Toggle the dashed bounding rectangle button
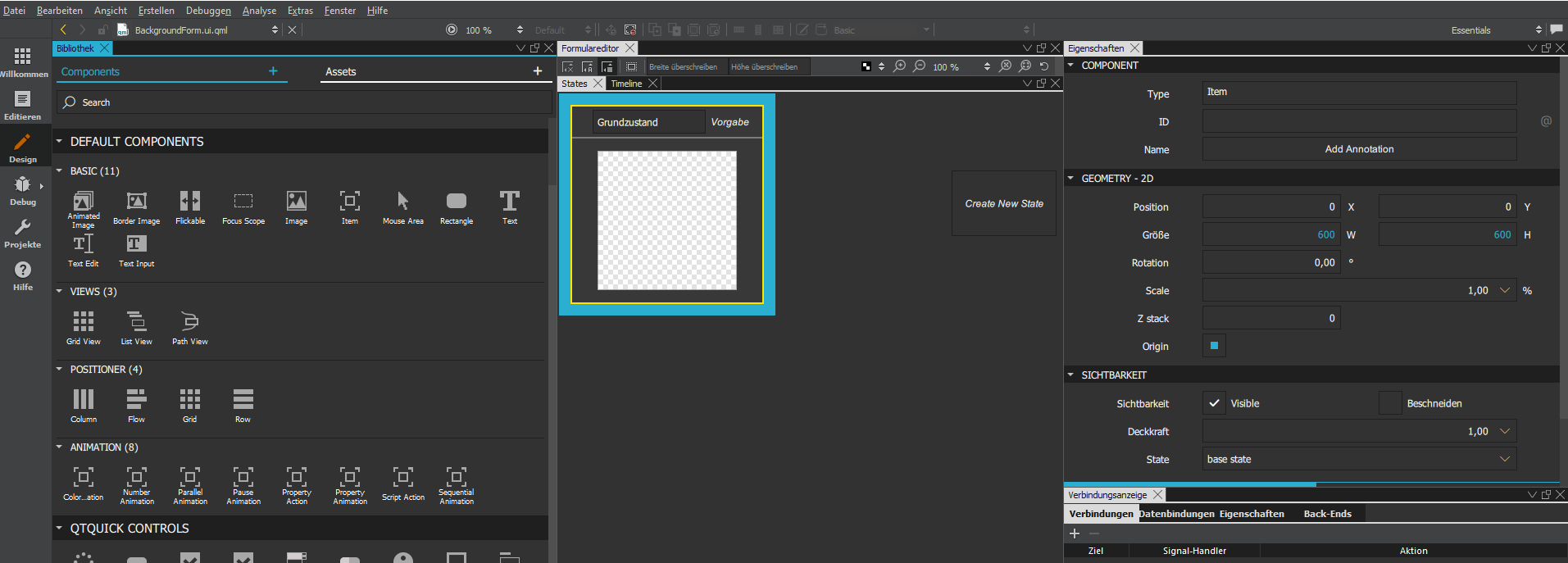1568x563 pixels. [631, 66]
